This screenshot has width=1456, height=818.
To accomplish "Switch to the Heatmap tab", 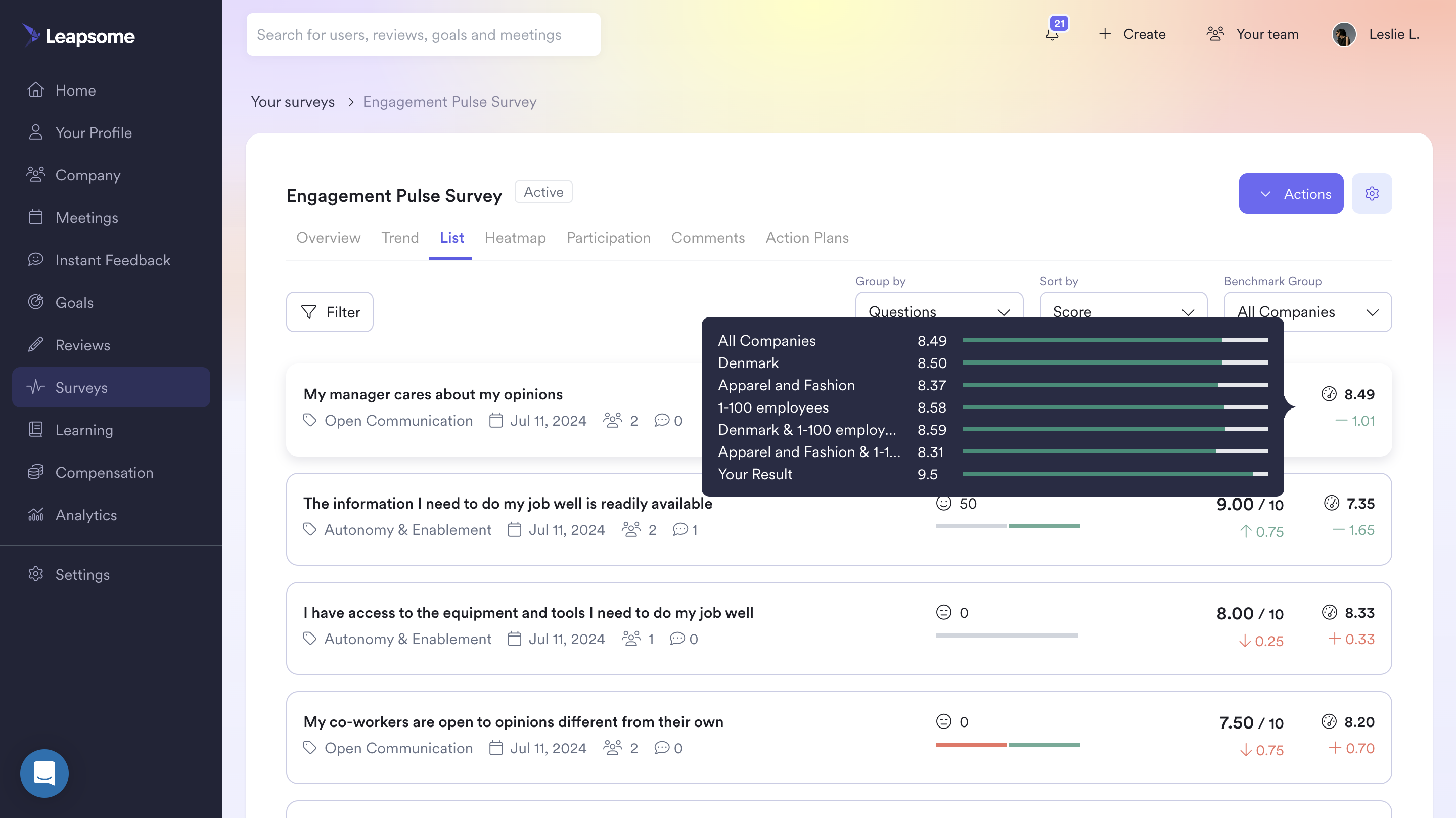I will pyautogui.click(x=515, y=238).
